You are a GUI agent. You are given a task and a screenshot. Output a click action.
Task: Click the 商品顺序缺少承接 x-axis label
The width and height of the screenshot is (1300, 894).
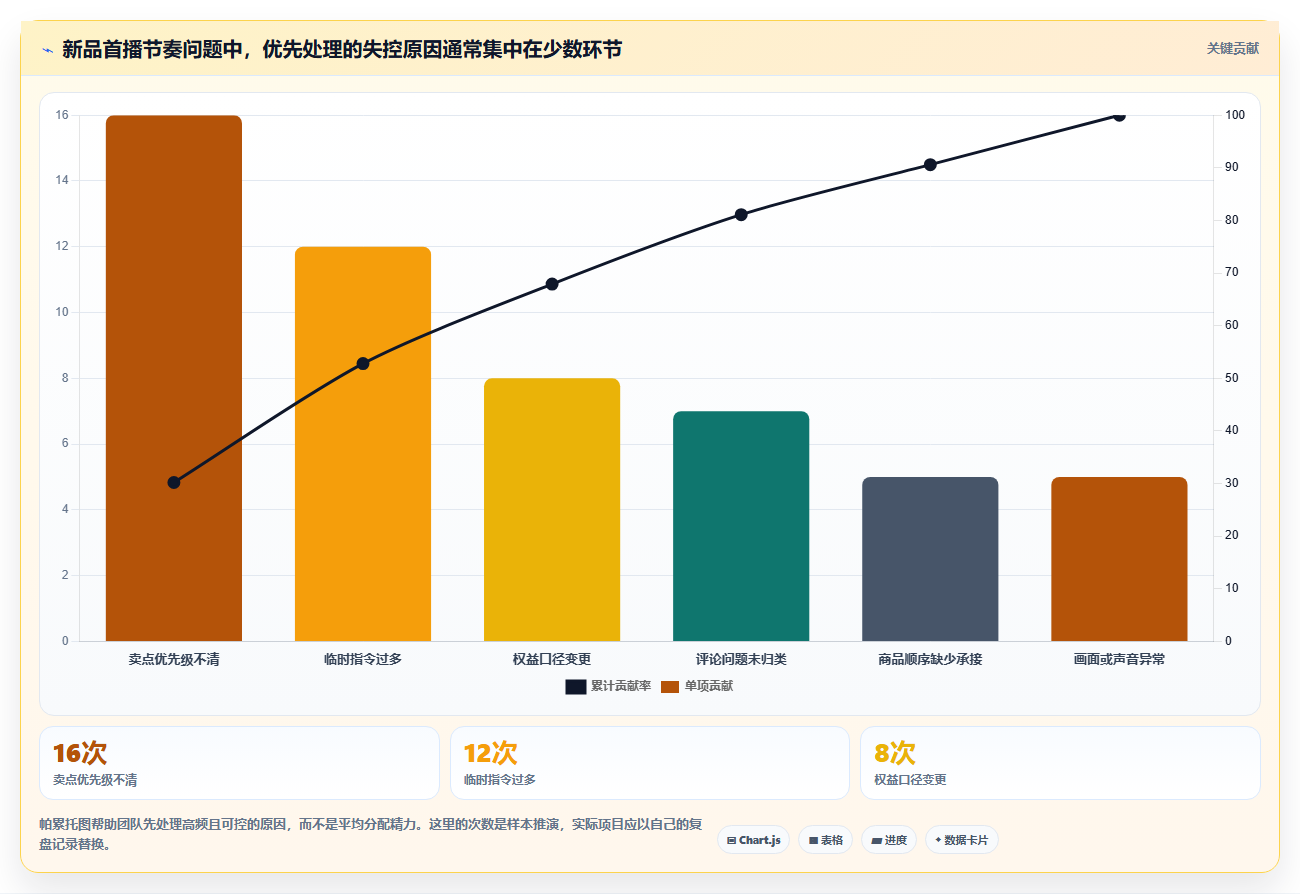click(930, 659)
